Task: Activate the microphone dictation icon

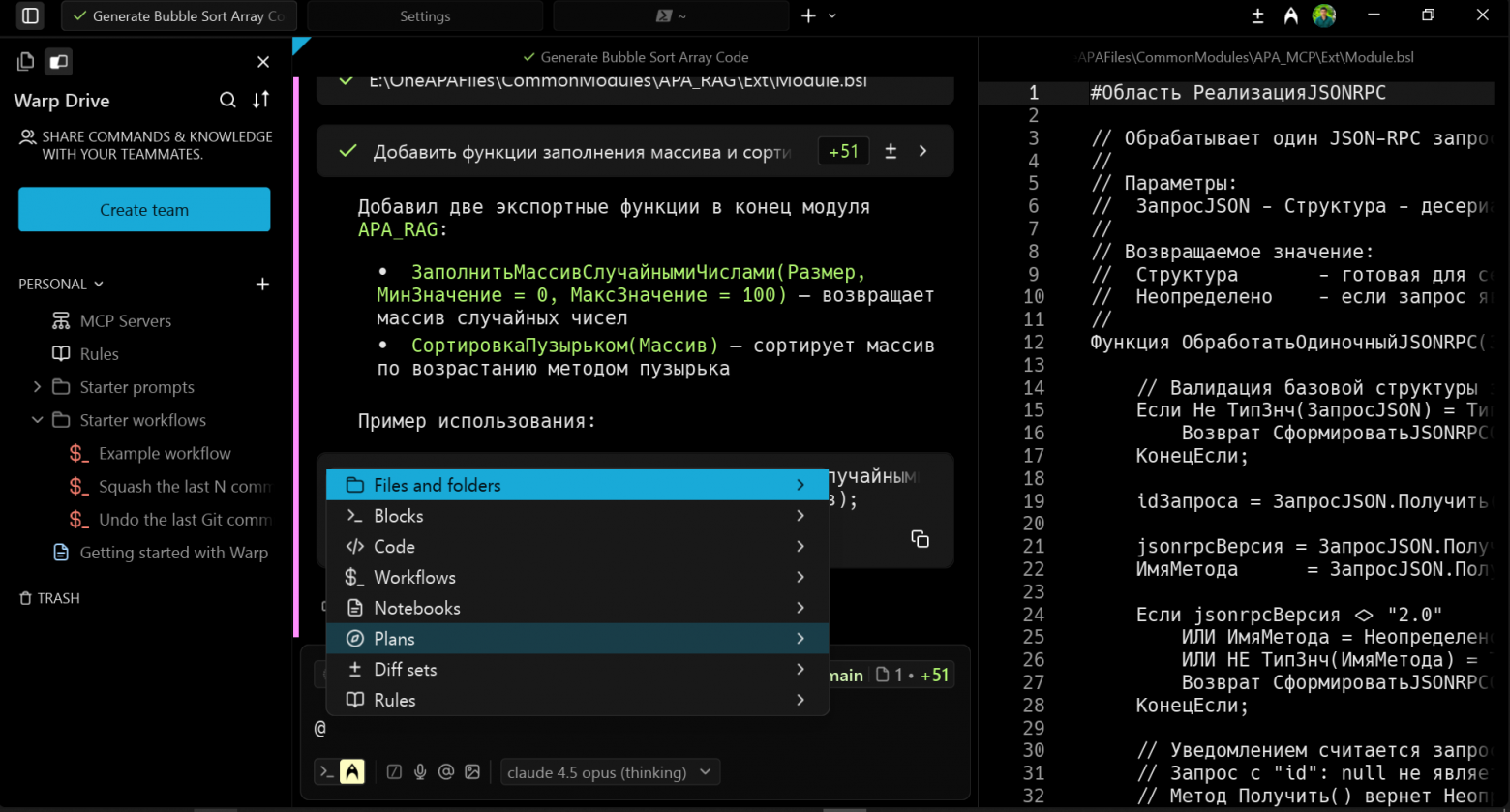Action: point(420,771)
